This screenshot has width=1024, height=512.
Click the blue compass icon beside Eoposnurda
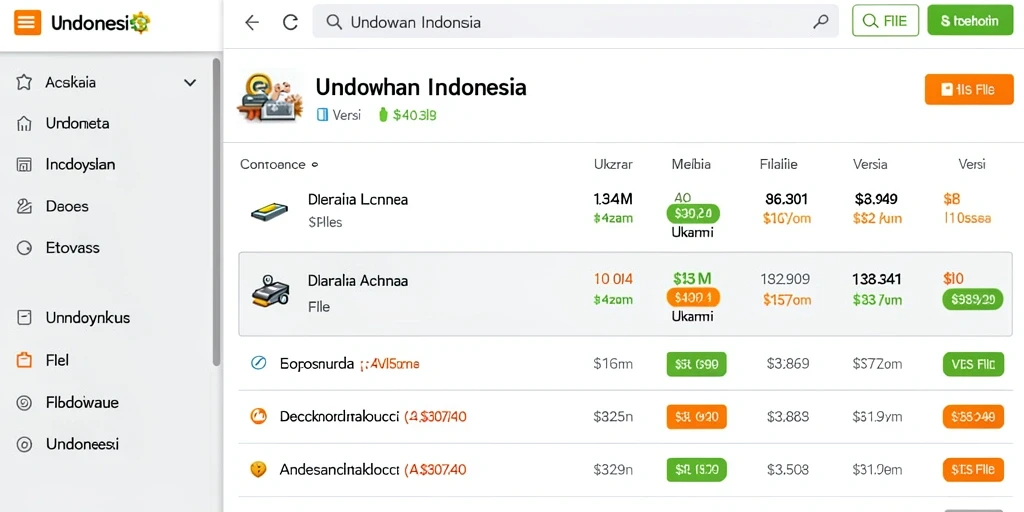pyautogui.click(x=259, y=364)
